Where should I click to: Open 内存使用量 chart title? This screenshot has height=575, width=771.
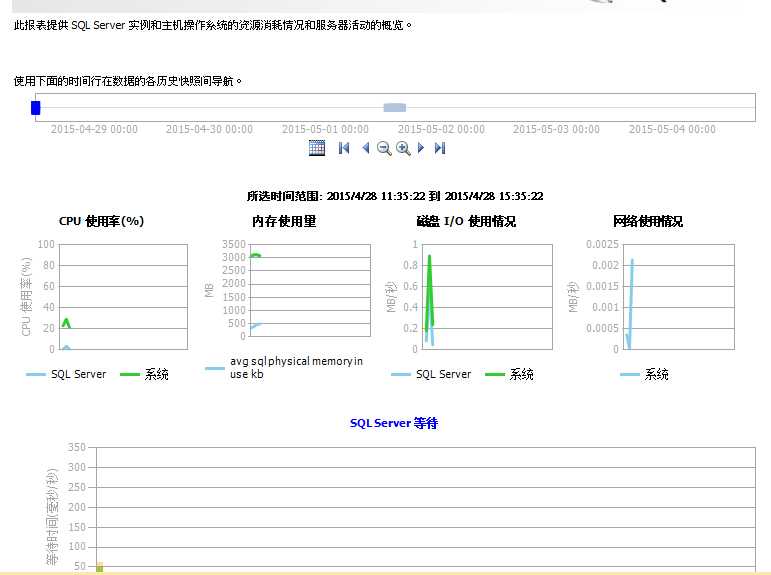point(284,221)
